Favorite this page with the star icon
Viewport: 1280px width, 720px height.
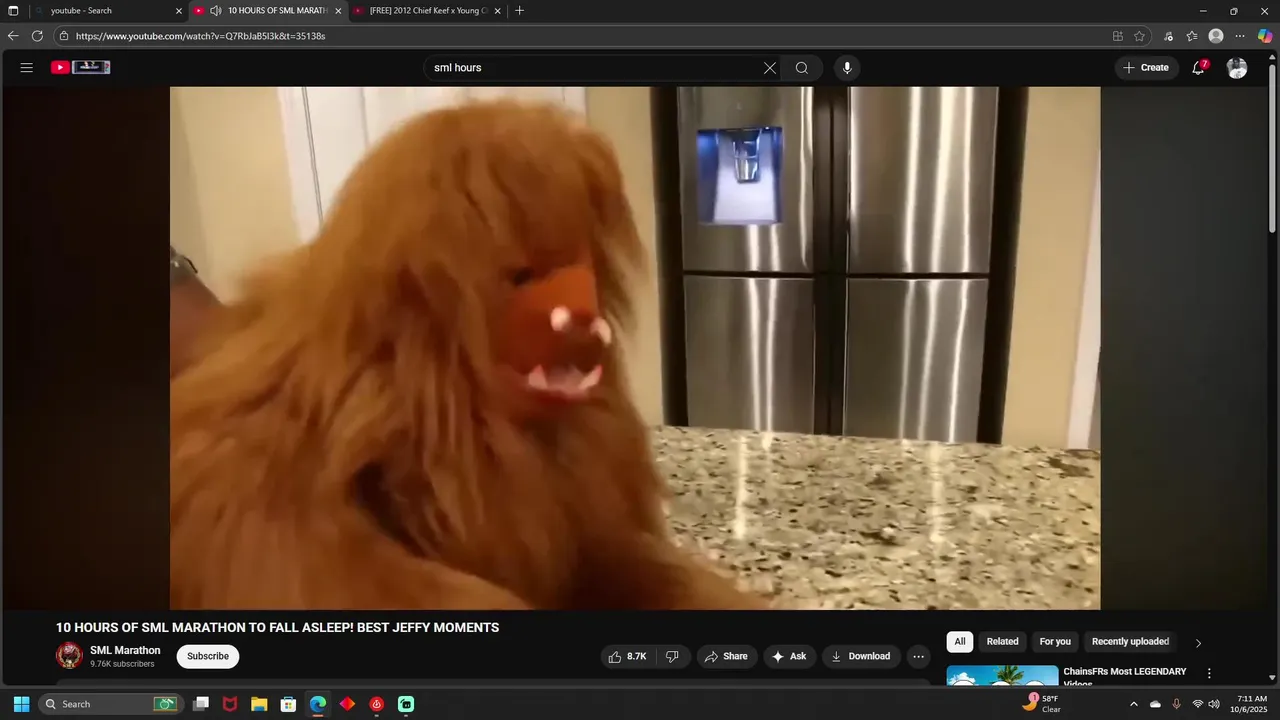(x=1139, y=36)
